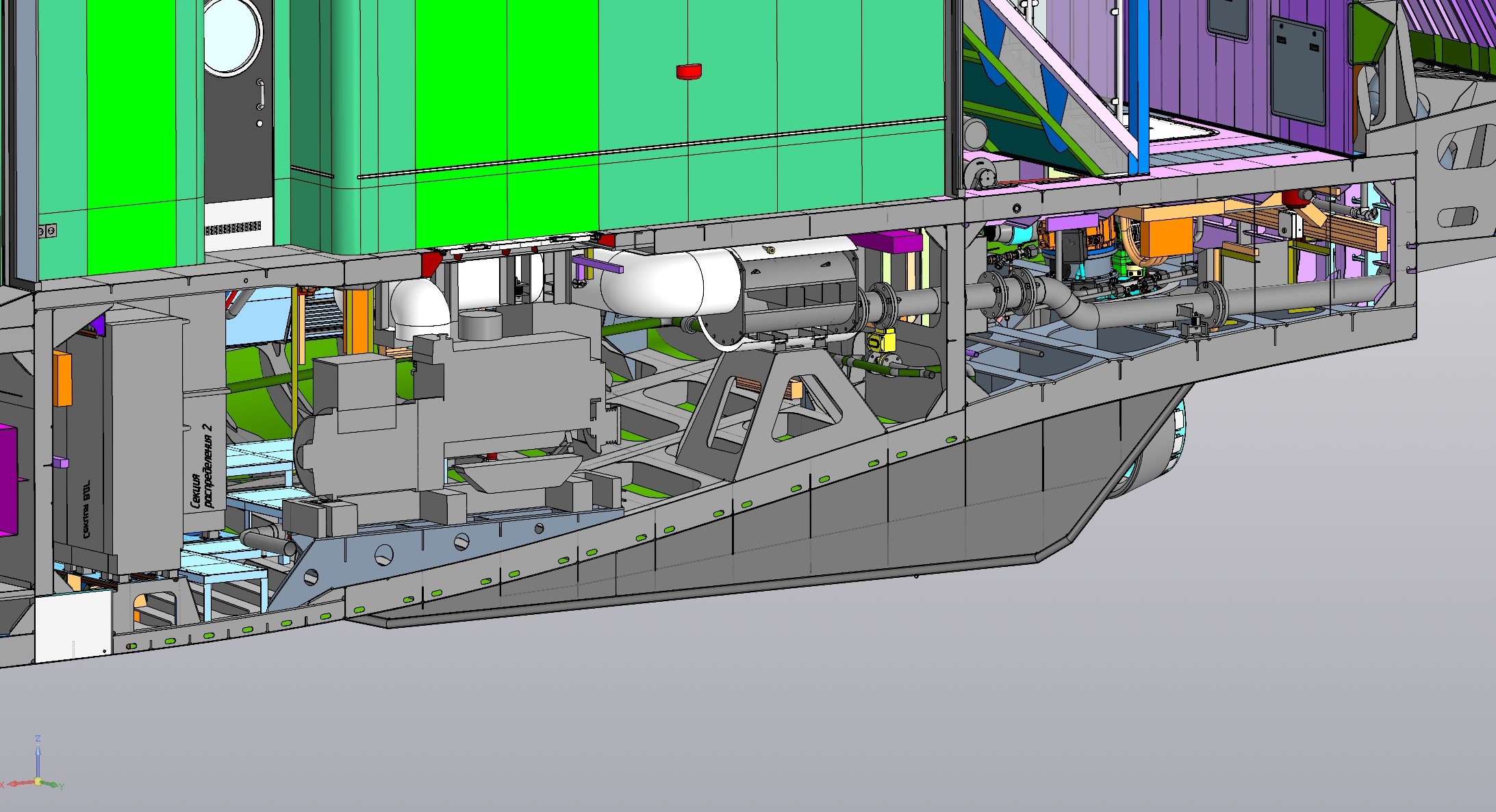Screen dimensions: 1496x812
Task: Select the yellow origin sphere of triad
Action: tap(38, 781)
